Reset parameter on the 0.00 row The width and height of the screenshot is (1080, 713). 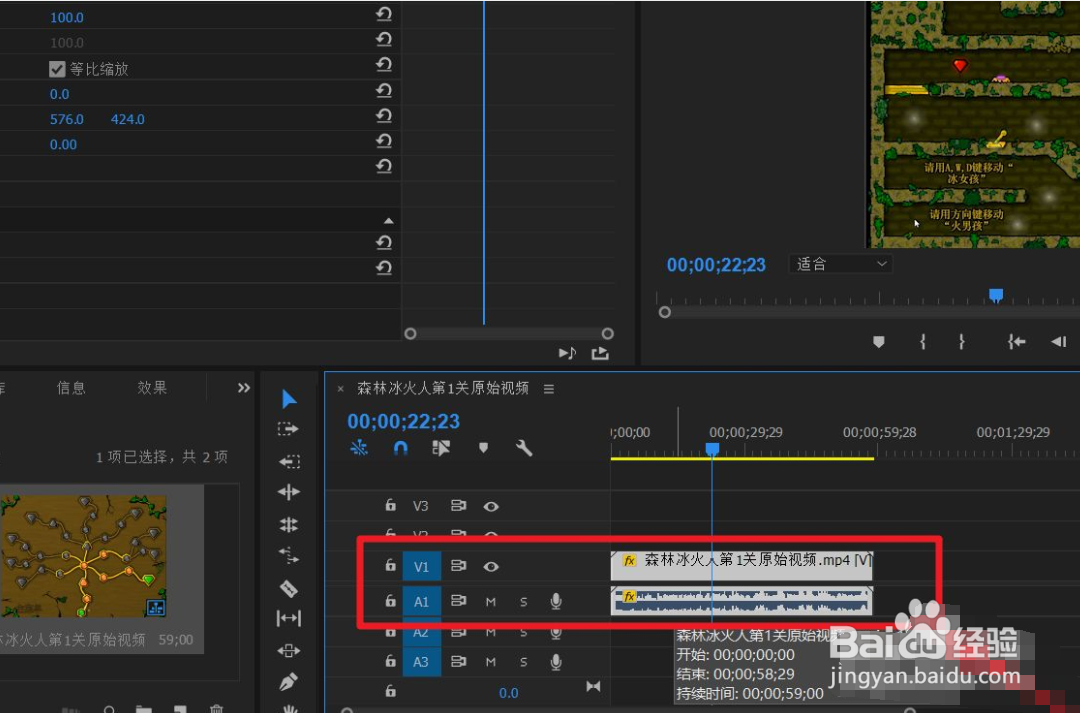click(x=384, y=141)
